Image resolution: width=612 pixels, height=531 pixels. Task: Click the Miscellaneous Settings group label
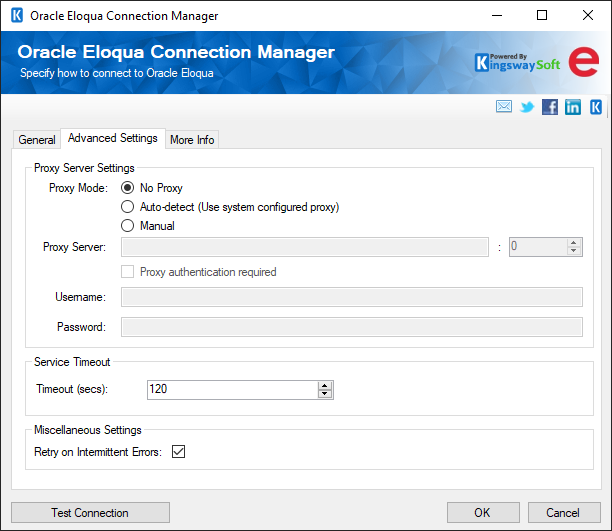(88, 430)
